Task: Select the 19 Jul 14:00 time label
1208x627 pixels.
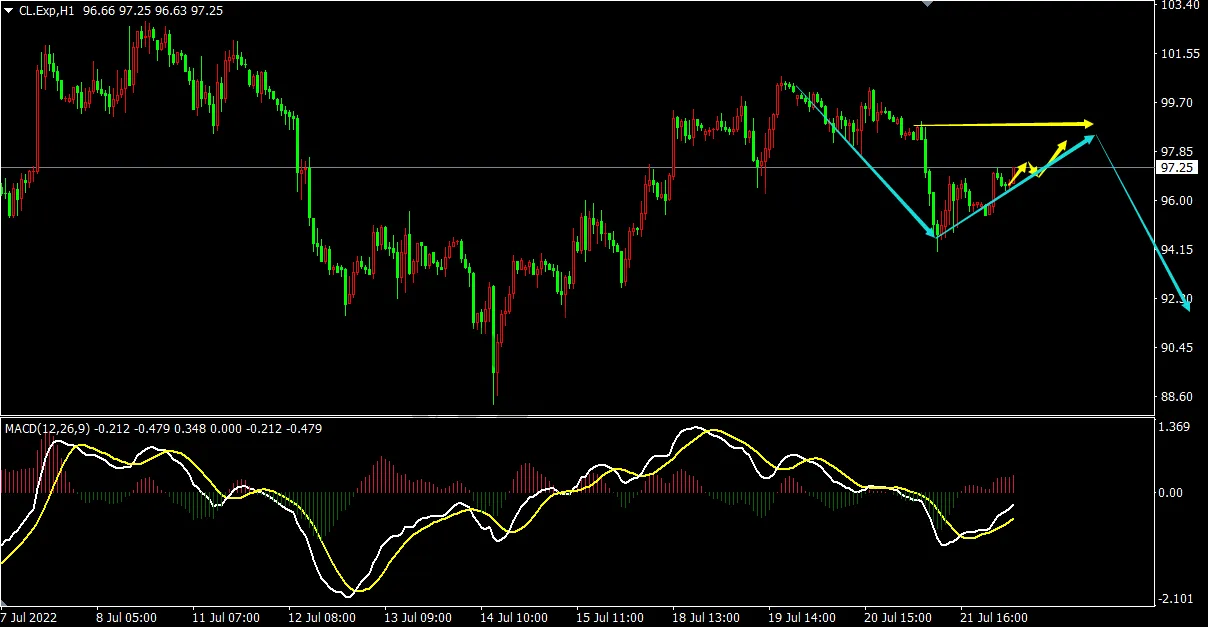Action: [x=802, y=617]
